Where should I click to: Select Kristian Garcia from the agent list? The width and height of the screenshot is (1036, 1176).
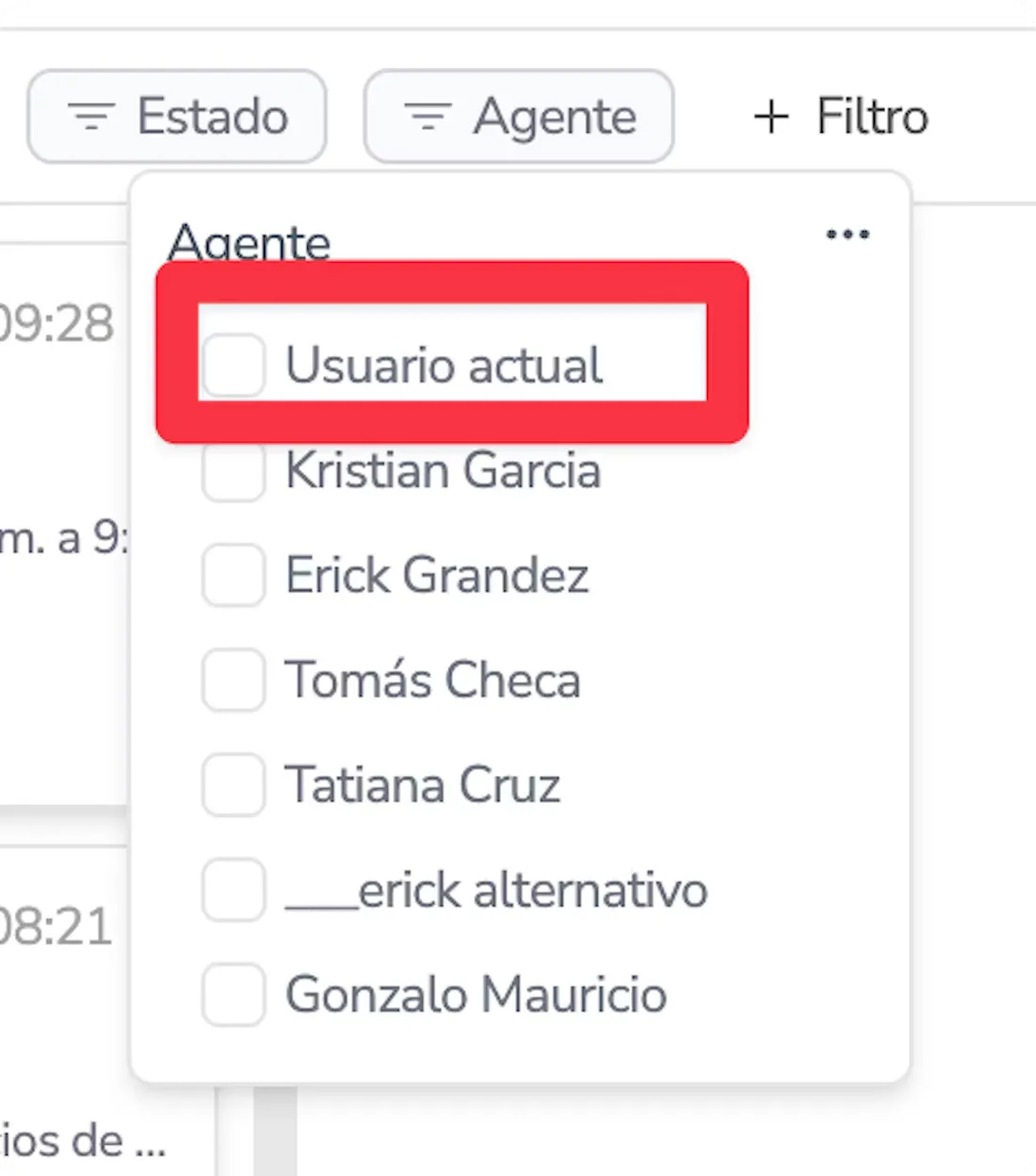443,473
